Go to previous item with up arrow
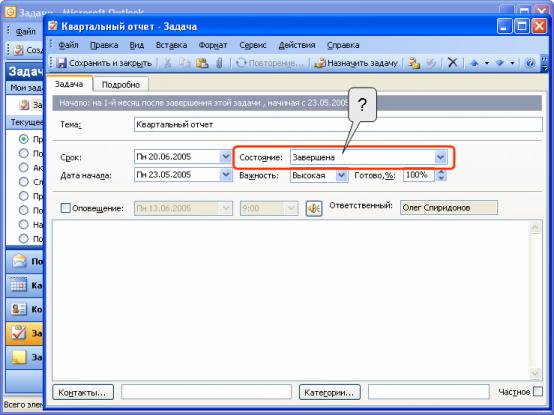The width and height of the screenshot is (554, 415). (474, 63)
